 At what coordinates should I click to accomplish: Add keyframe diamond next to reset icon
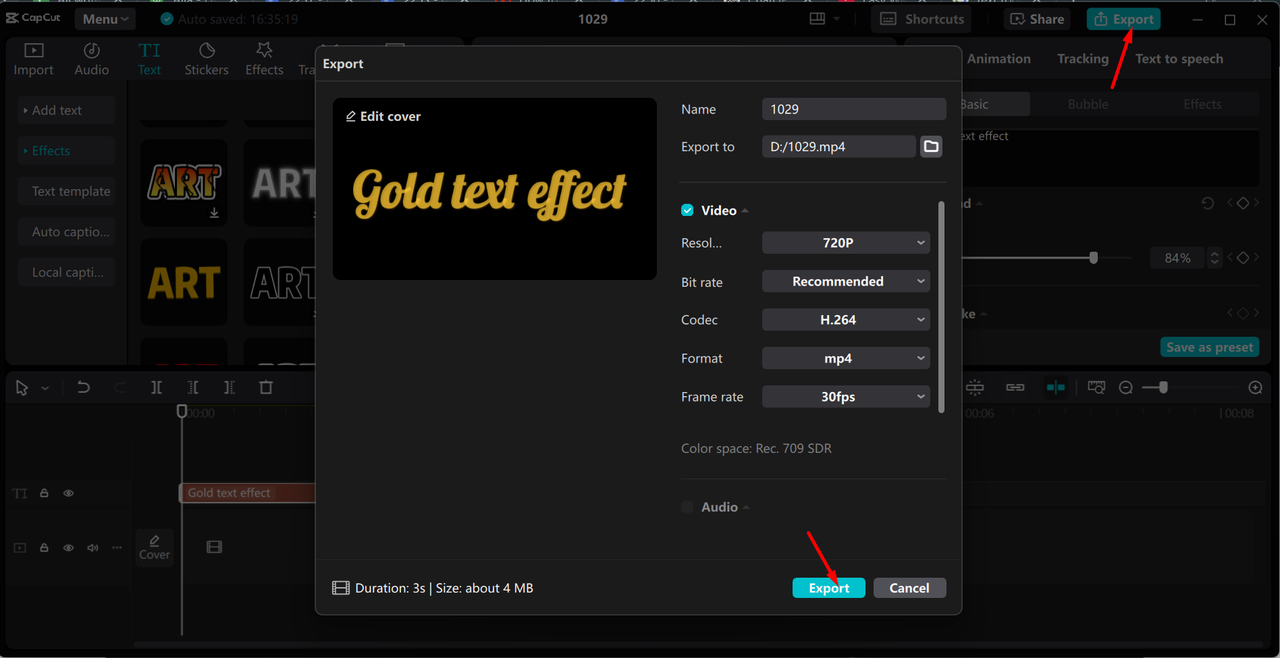tap(1242, 203)
